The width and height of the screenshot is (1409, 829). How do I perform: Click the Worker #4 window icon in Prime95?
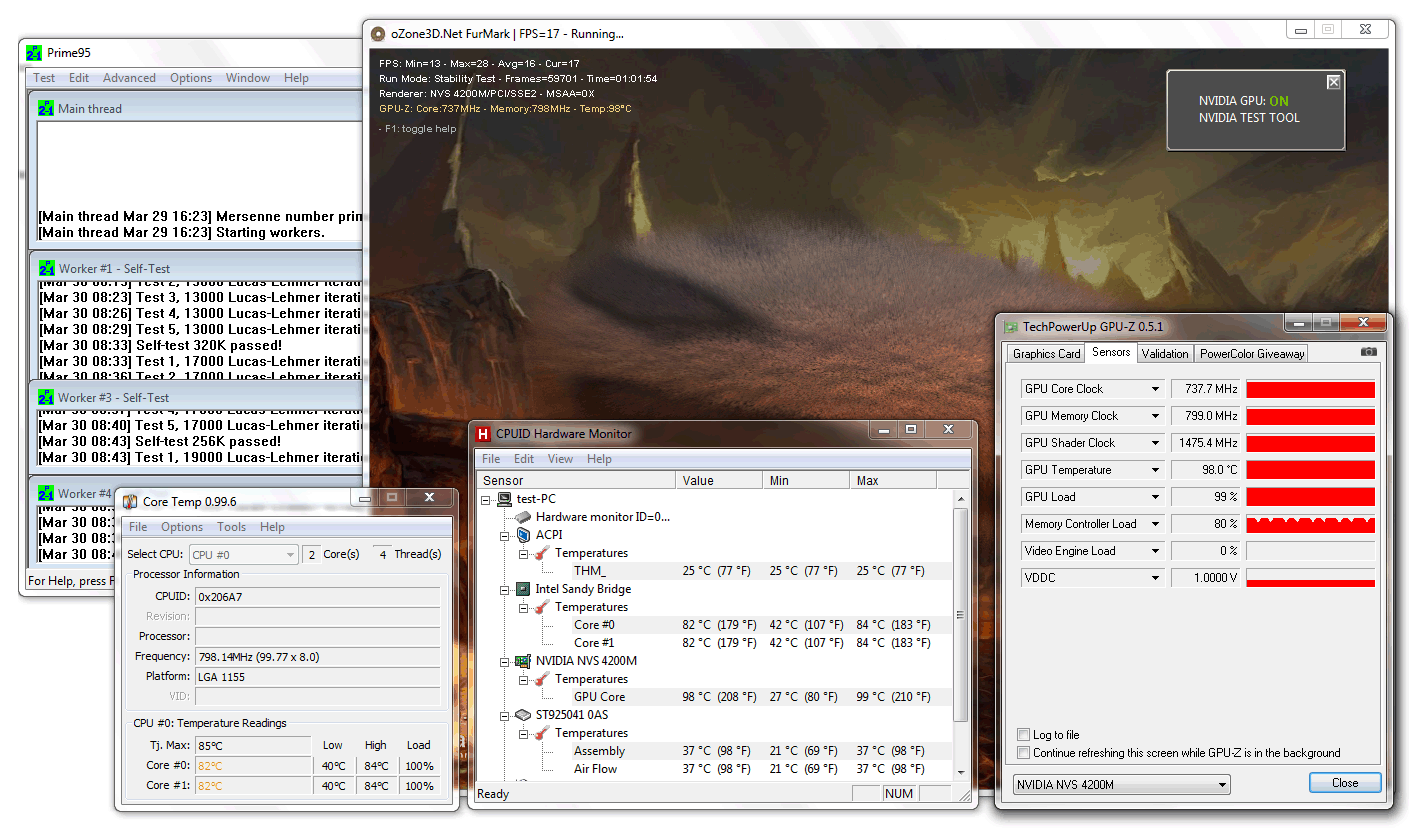tap(46, 493)
